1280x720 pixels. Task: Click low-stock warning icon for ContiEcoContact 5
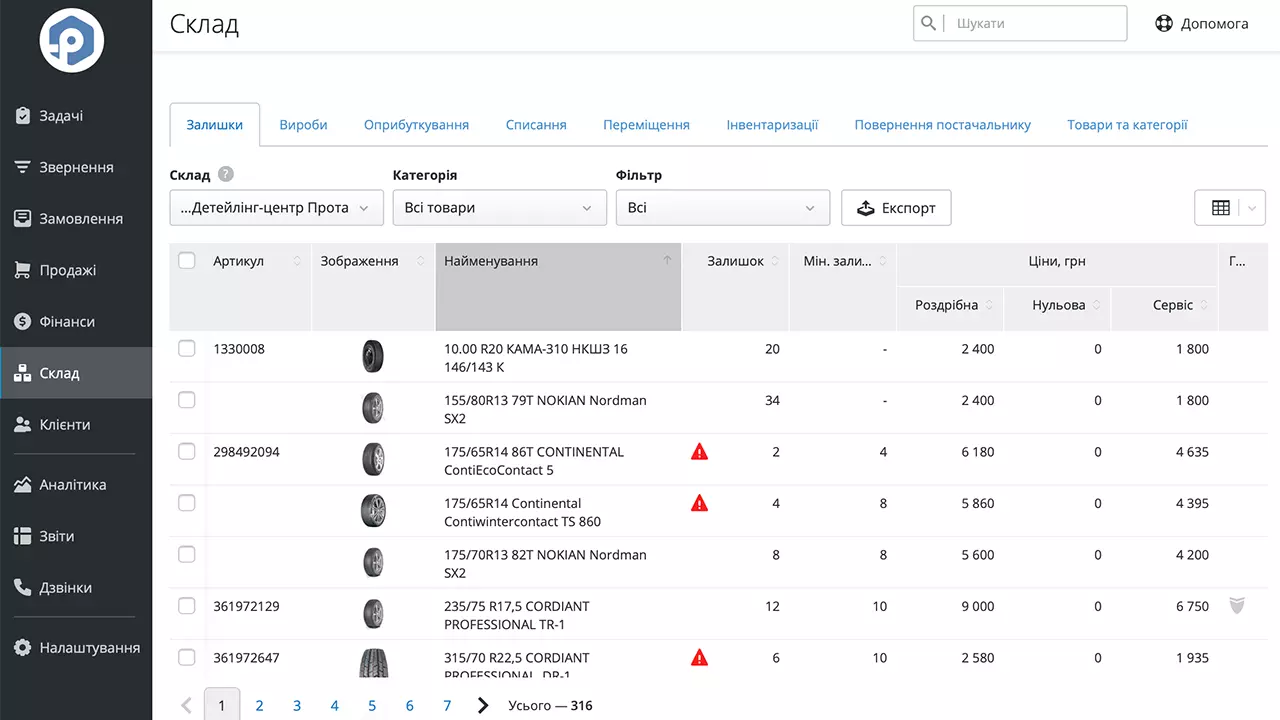(x=700, y=451)
